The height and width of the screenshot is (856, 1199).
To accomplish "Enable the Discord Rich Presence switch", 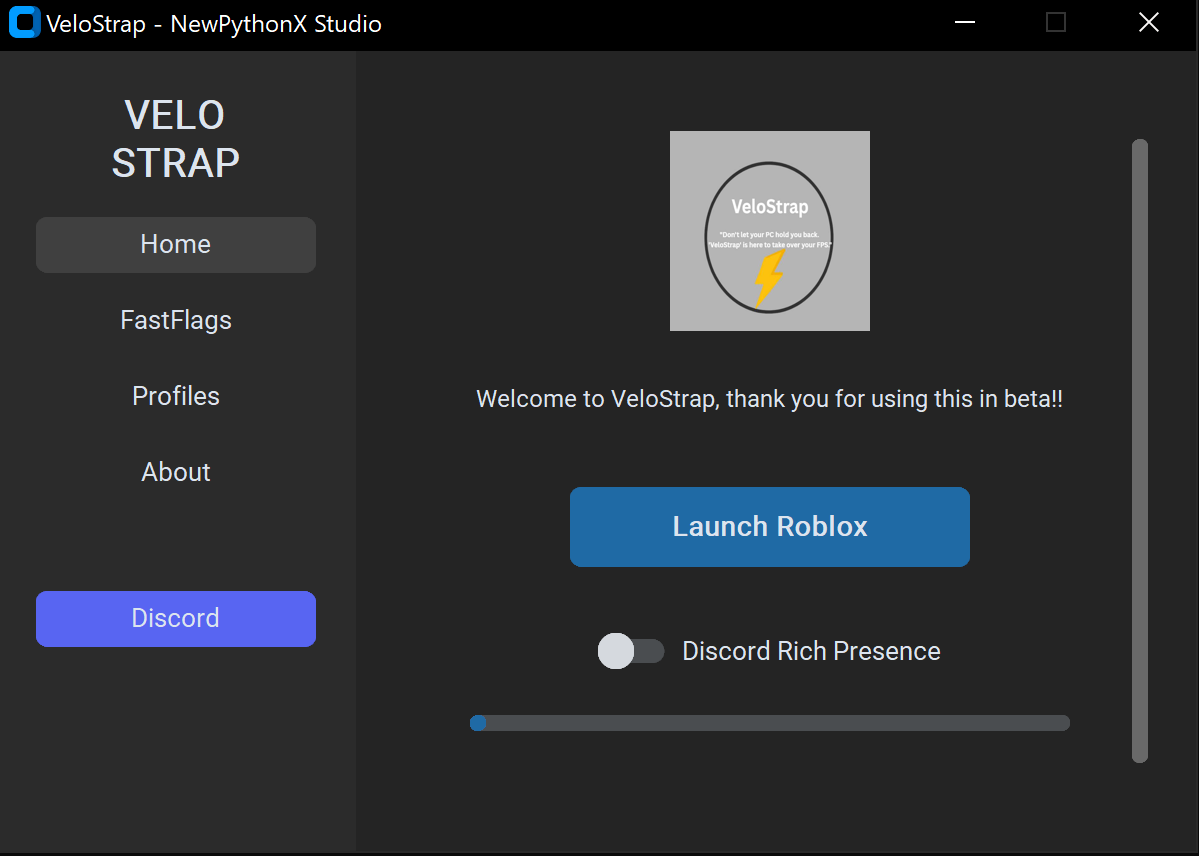I will (631, 651).
